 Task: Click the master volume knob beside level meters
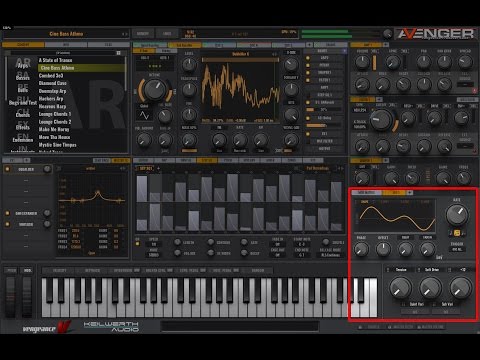click(x=387, y=34)
